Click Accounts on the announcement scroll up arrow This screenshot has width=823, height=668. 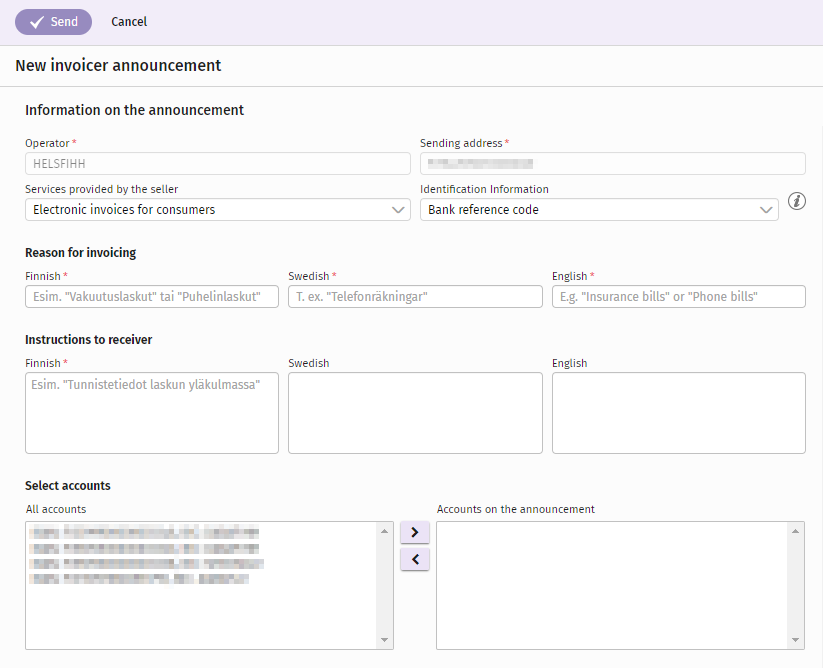click(795, 532)
